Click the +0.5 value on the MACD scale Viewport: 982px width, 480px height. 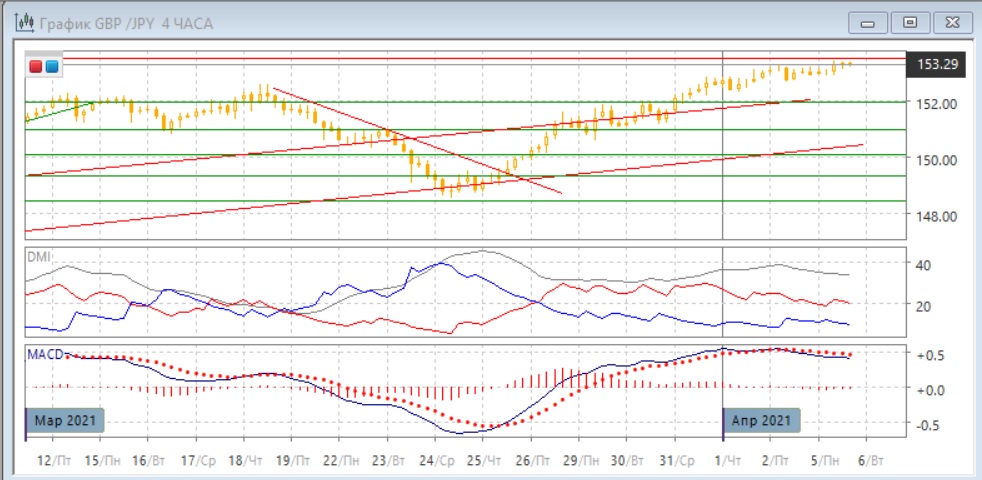coord(932,354)
